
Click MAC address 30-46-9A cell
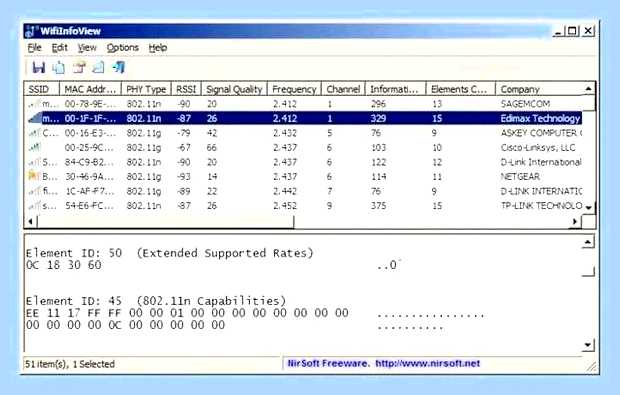(90, 176)
